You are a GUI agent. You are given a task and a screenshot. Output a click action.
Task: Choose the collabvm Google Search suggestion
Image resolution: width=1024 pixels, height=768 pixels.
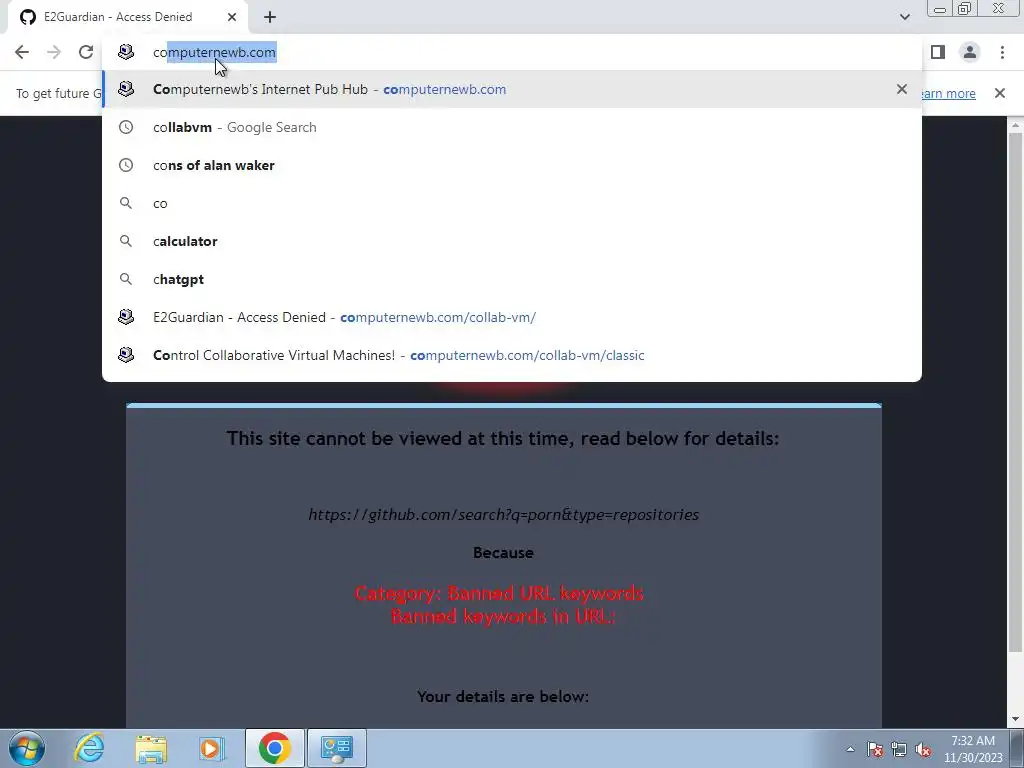point(512,127)
